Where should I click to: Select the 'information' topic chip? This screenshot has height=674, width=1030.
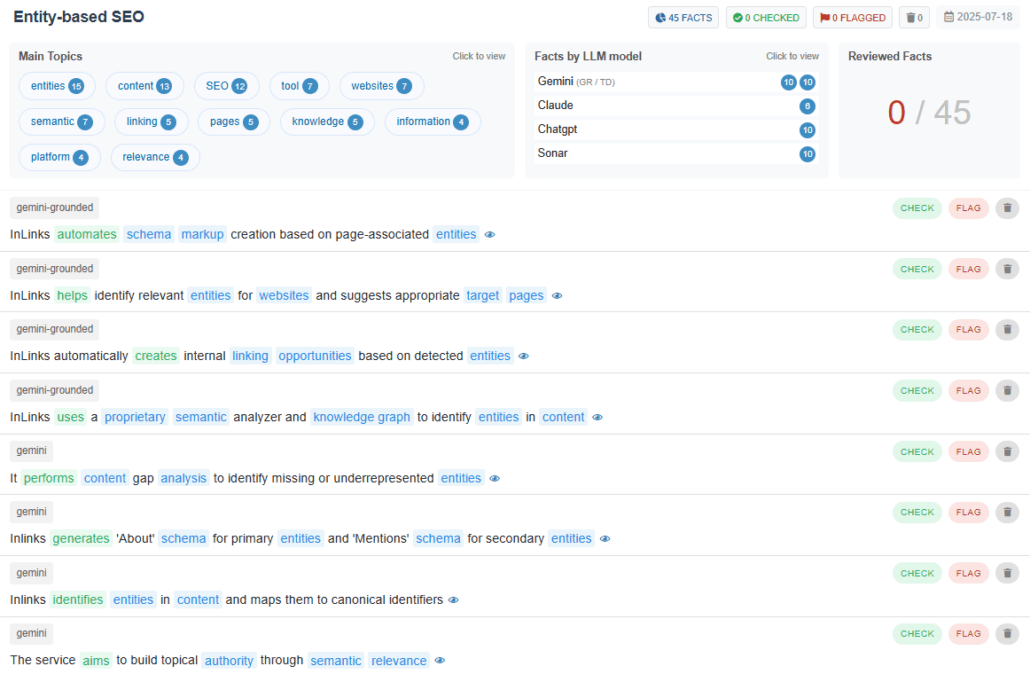point(432,122)
